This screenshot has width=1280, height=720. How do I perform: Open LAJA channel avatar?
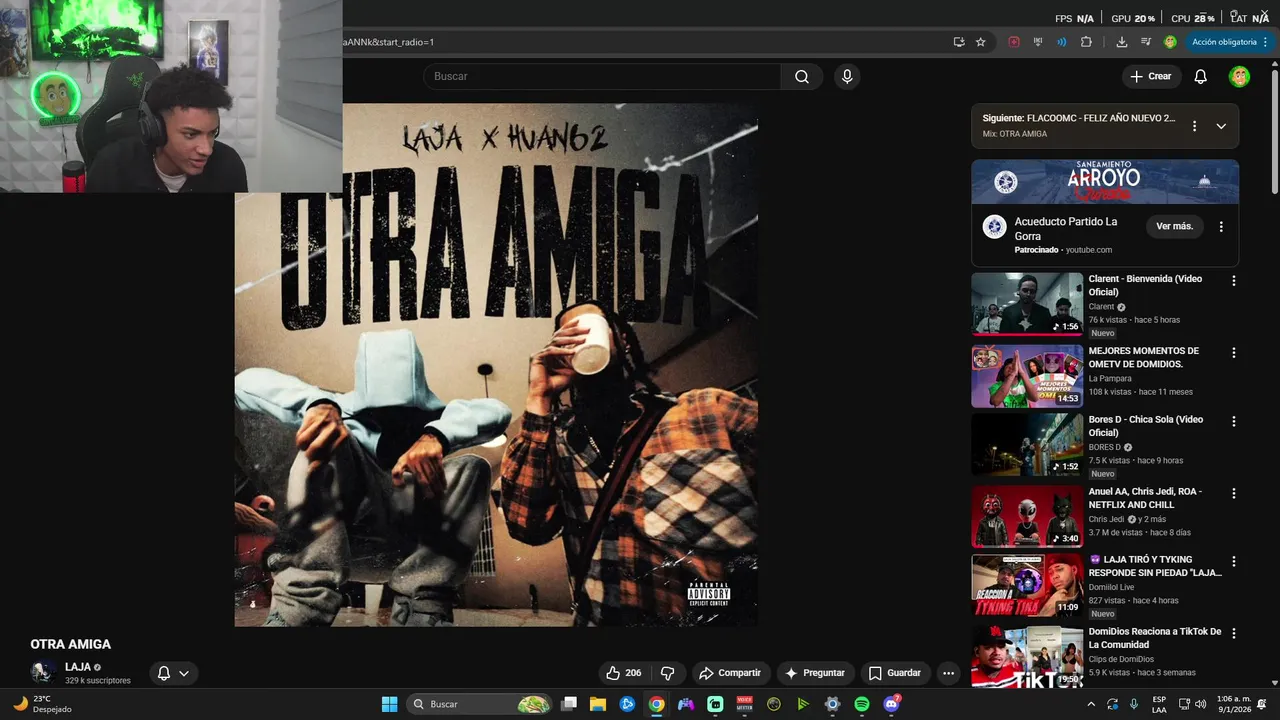click(42, 672)
